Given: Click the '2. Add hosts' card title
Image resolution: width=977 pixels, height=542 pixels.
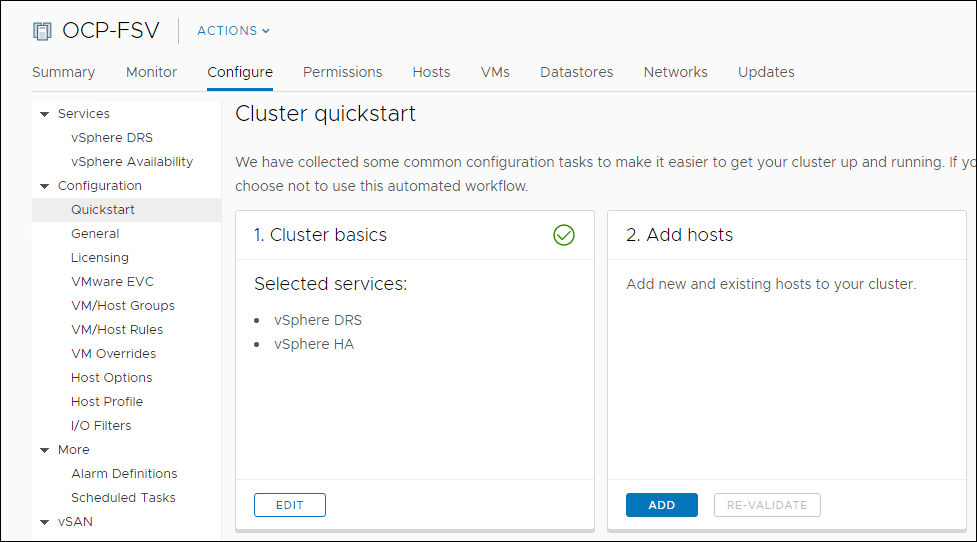Looking at the screenshot, I should click(x=680, y=235).
